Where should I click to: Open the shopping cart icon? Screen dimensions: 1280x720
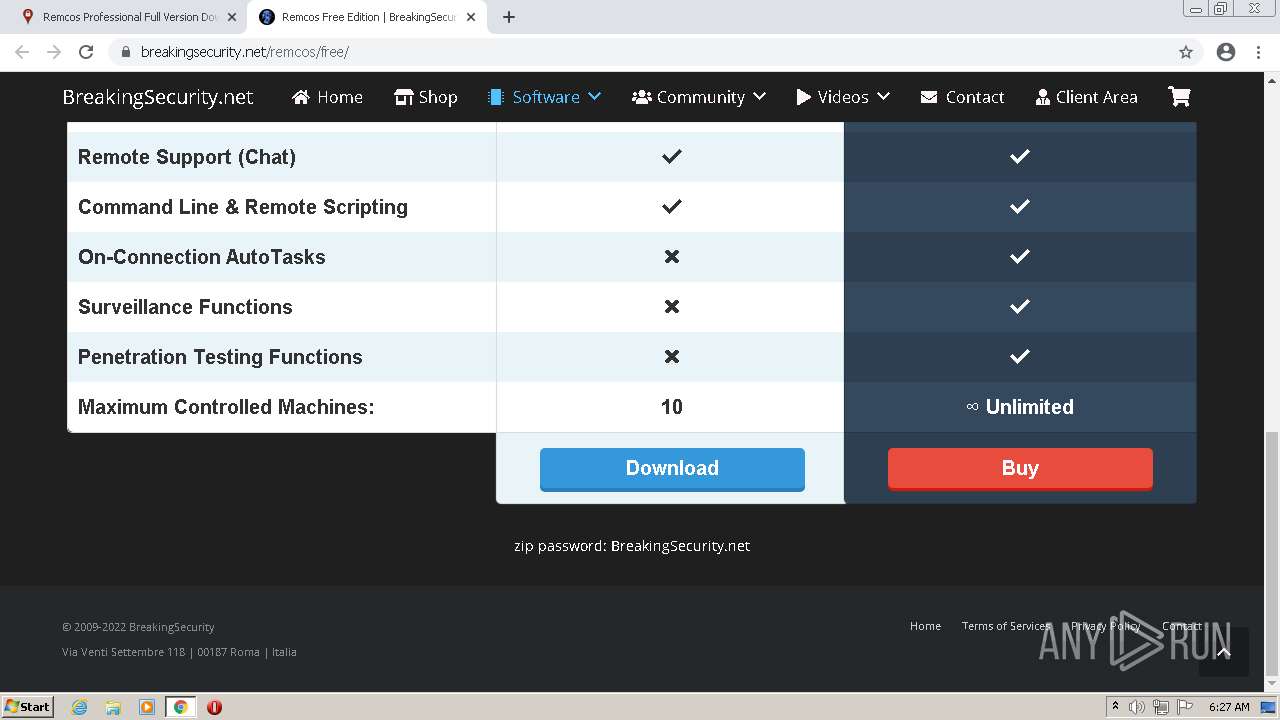coord(1179,97)
